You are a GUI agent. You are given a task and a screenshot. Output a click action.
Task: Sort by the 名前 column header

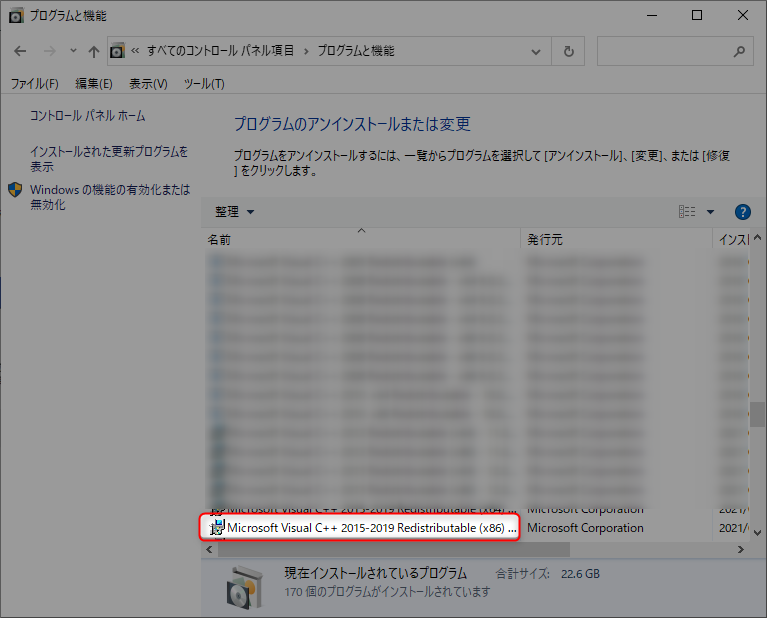(362, 240)
